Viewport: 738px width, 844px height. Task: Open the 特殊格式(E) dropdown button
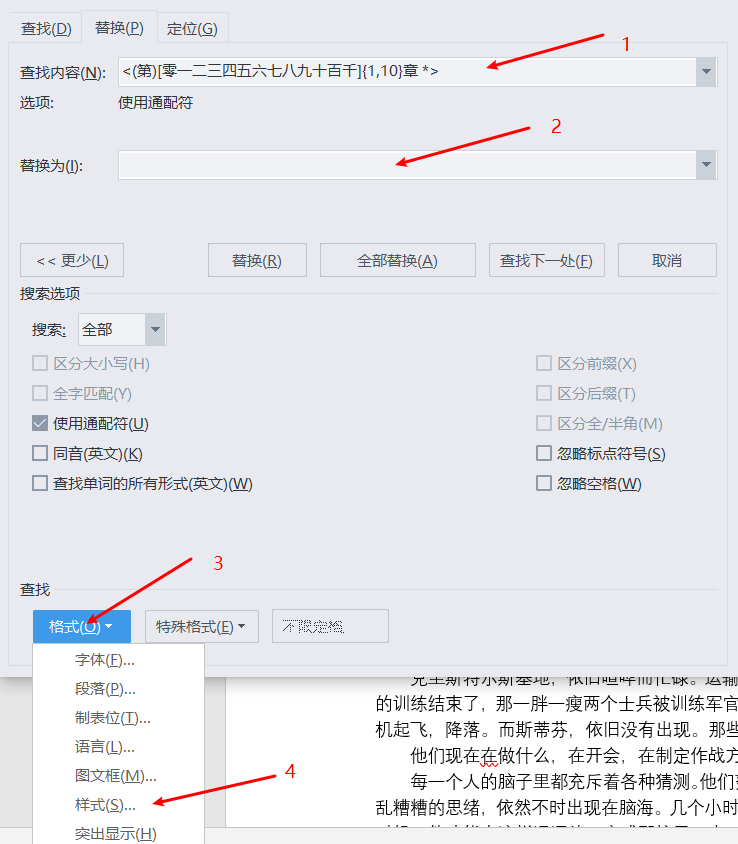pos(201,627)
